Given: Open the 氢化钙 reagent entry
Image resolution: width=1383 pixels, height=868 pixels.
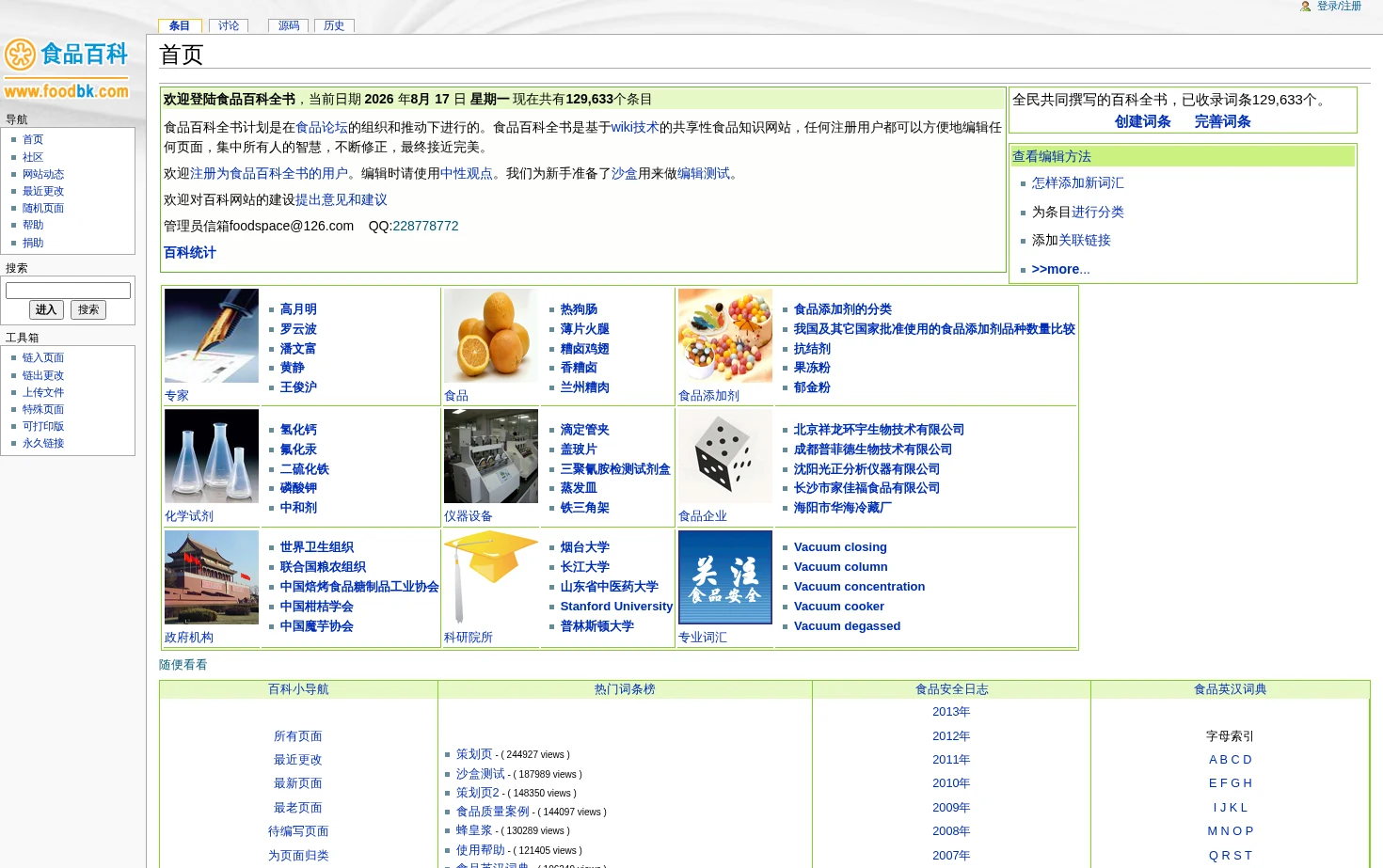Looking at the screenshot, I should 298,429.
